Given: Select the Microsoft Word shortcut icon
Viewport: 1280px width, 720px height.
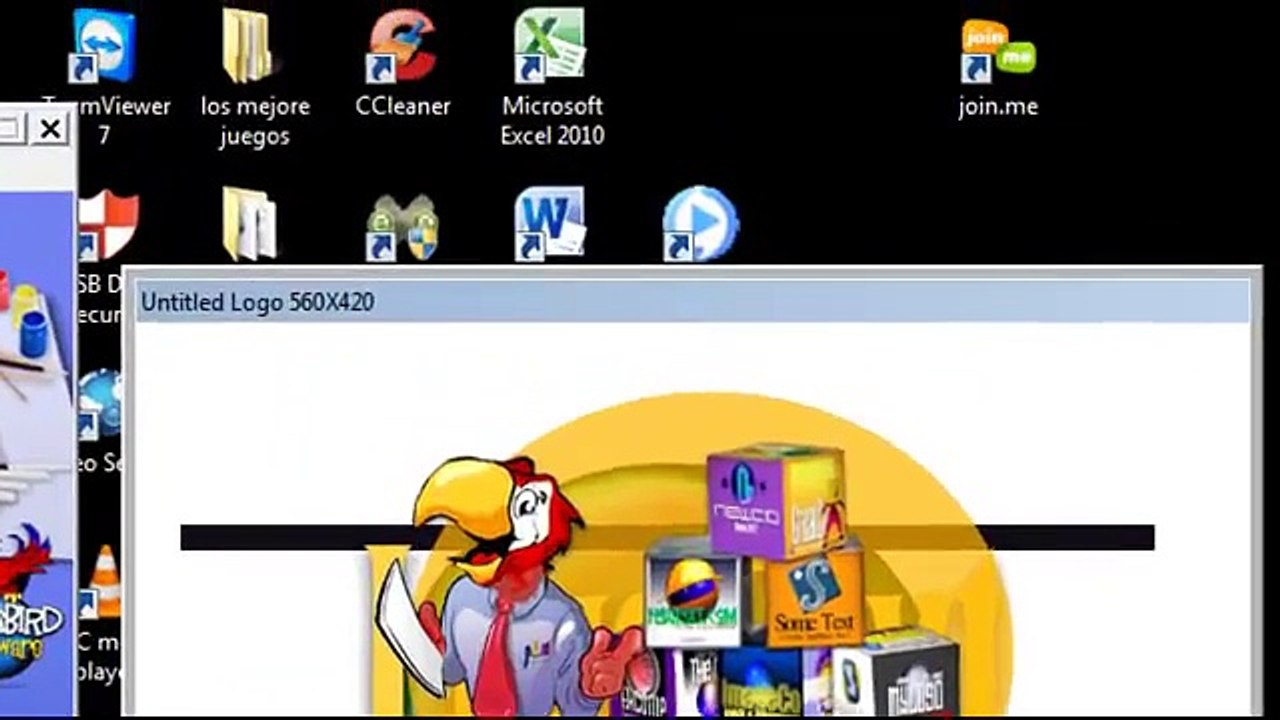Looking at the screenshot, I should click(x=549, y=224).
